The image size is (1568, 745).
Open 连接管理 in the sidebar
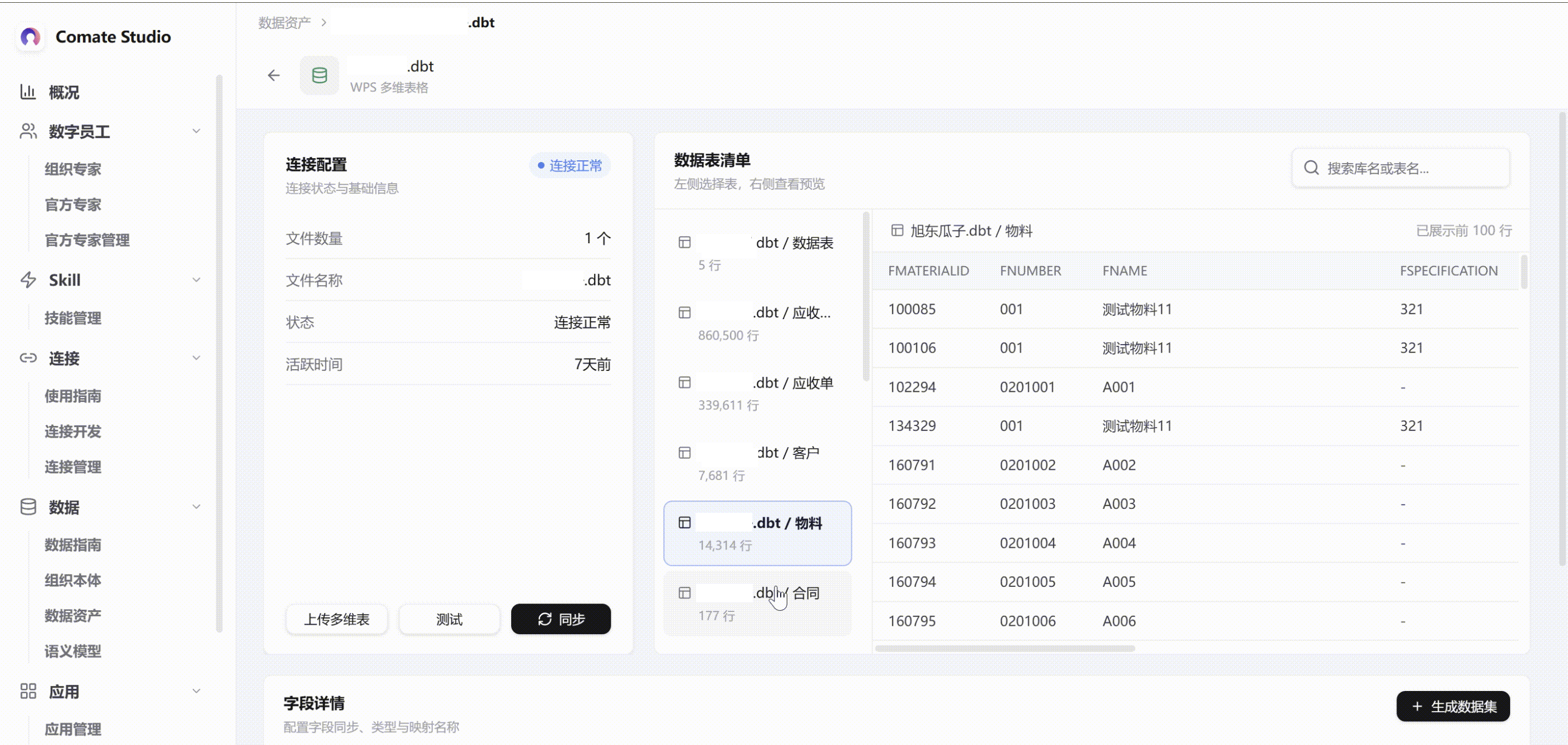pyautogui.click(x=72, y=467)
